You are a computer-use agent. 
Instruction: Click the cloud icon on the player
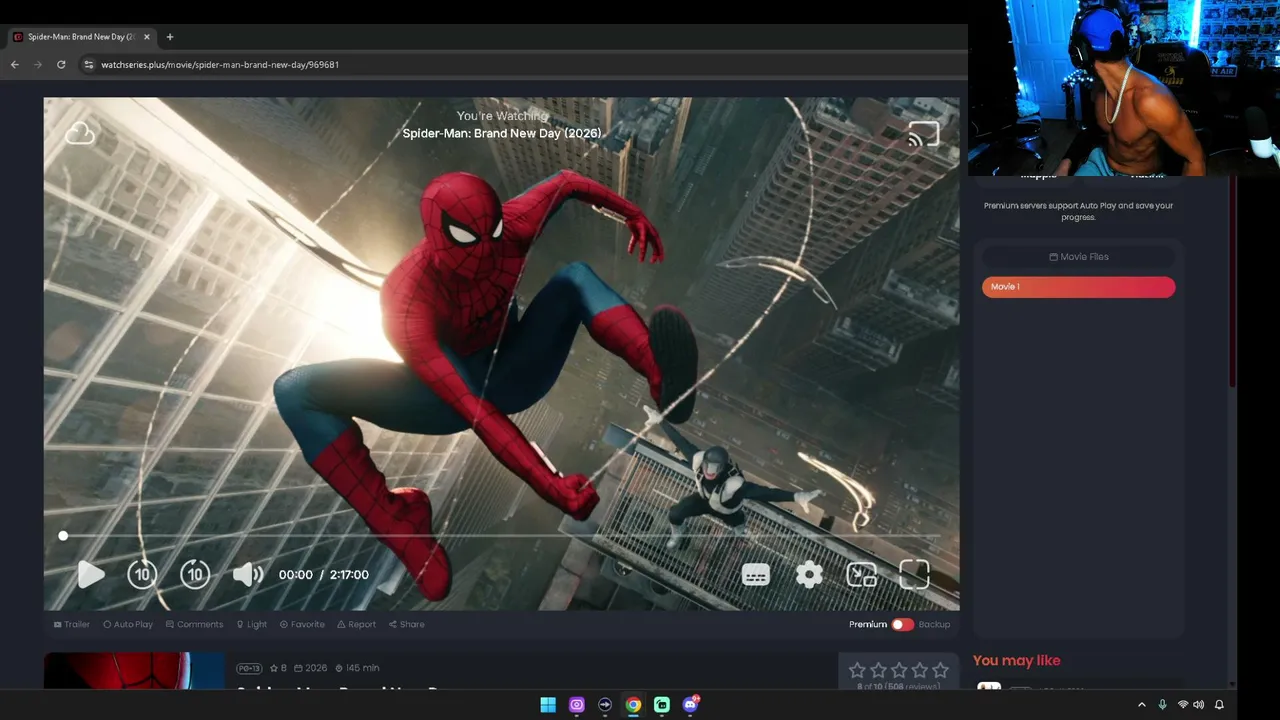[x=80, y=133]
